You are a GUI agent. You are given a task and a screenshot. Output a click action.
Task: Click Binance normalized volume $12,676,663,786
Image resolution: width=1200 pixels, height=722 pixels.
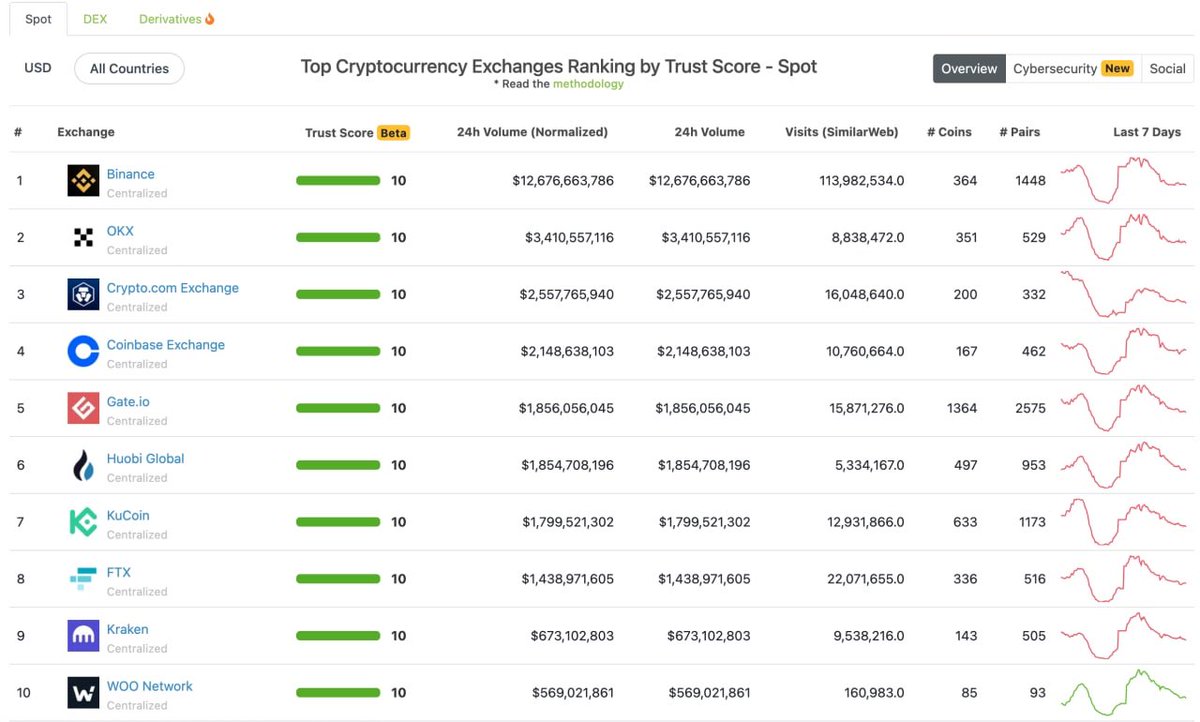click(x=563, y=181)
